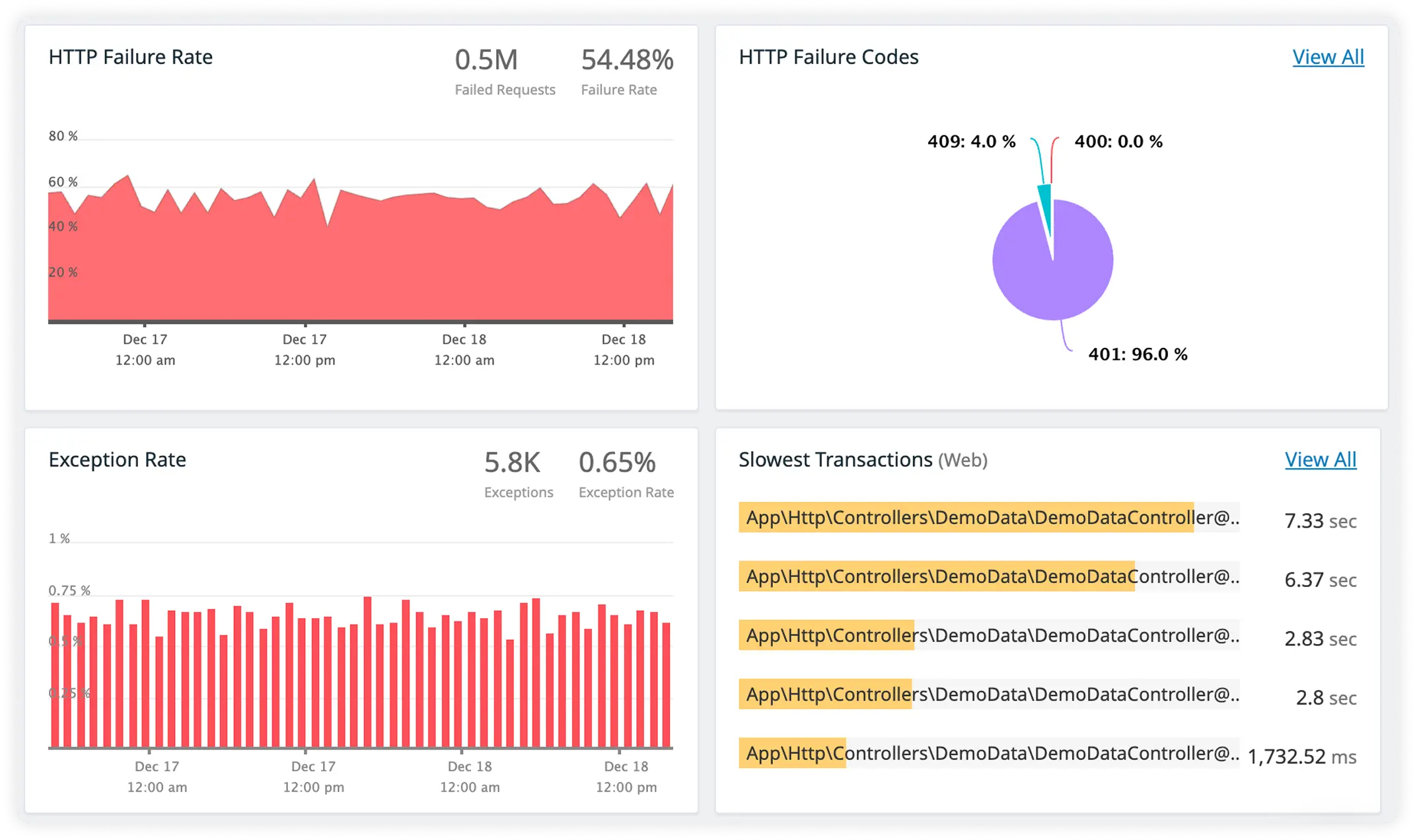Open the View All link for HTTP Failure Codes
1415x840 pixels.
click(1328, 57)
